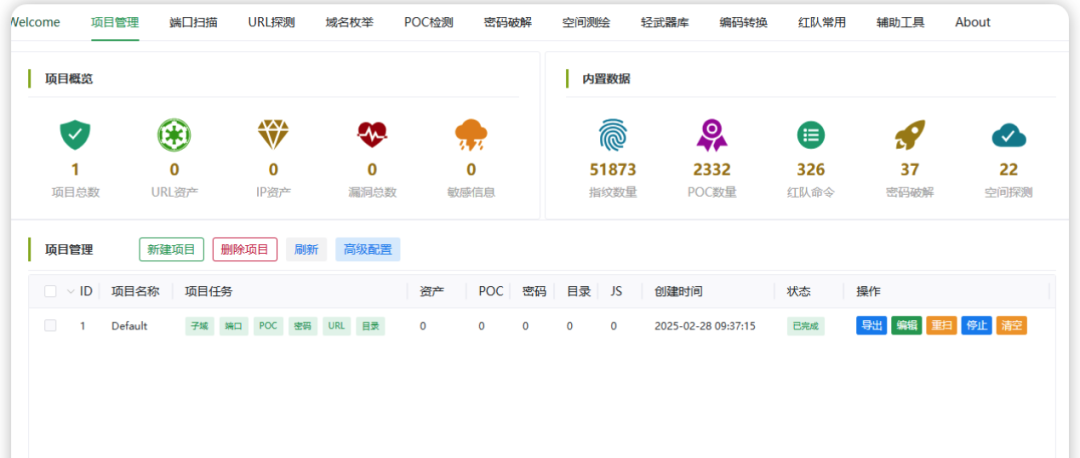Click the 端口 task tag
The image size is (1080, 458).
coord(234,326)
